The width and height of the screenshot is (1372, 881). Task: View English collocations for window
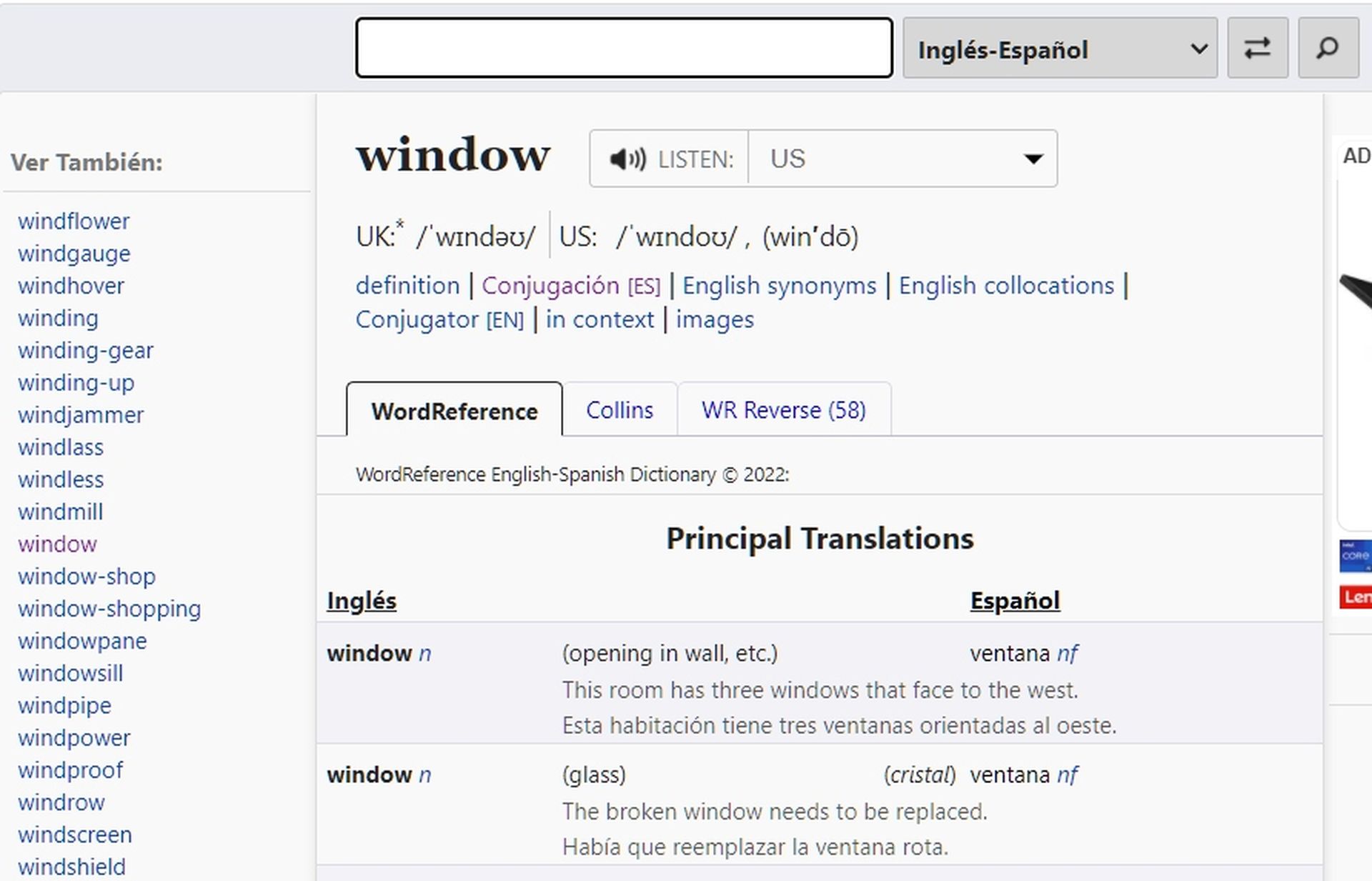pos(1005,285)
